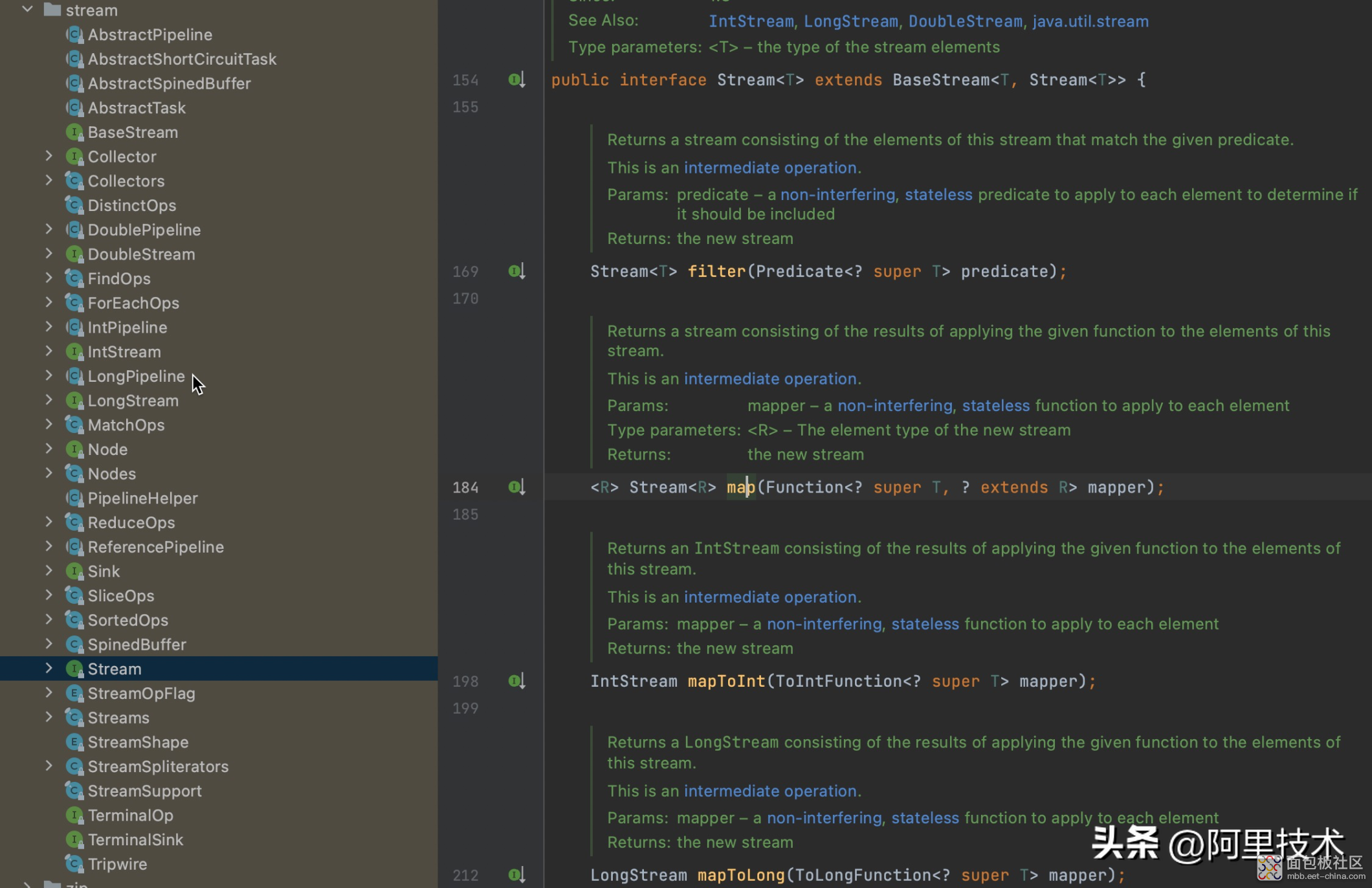Click implementations gutter icon for map method
The width and height of the screenshot is (1372, 888).
click(516, 487)
